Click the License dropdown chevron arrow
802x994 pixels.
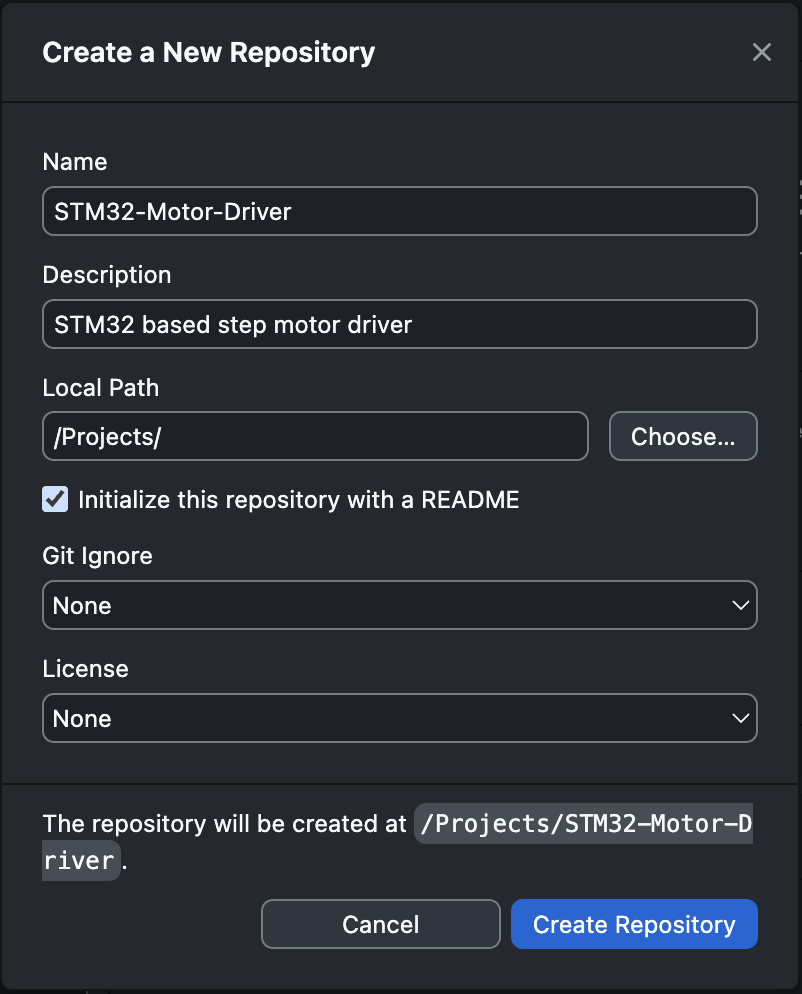pyautogui.click(x=740, y=718)
